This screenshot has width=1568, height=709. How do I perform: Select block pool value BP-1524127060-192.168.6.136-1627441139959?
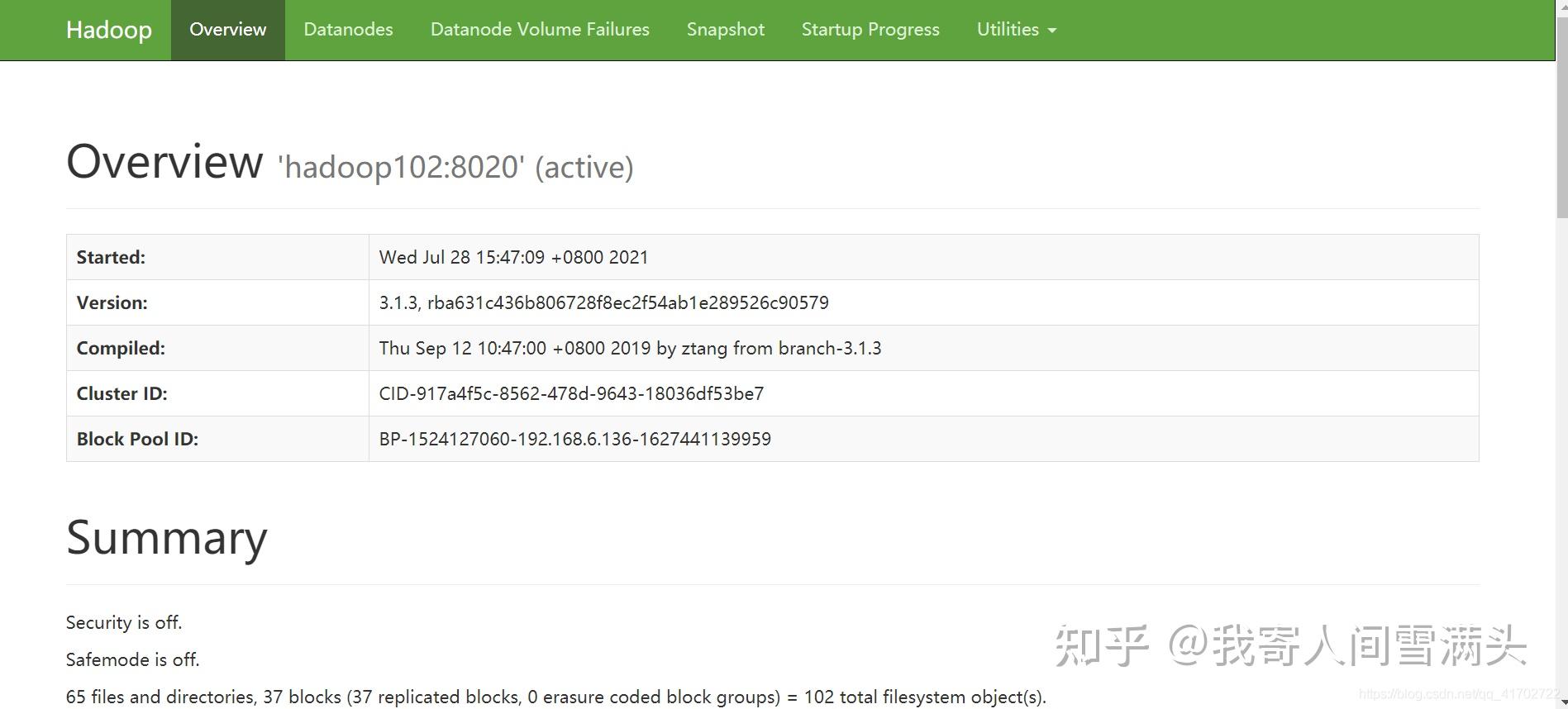click(x=574, y=439)
